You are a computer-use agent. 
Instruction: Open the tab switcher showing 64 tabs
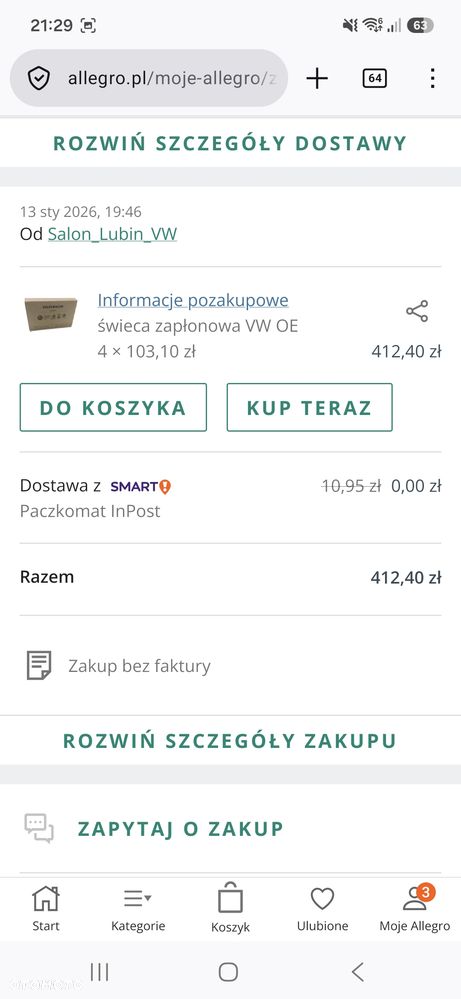pyautogui.click(x=374, y=78)
